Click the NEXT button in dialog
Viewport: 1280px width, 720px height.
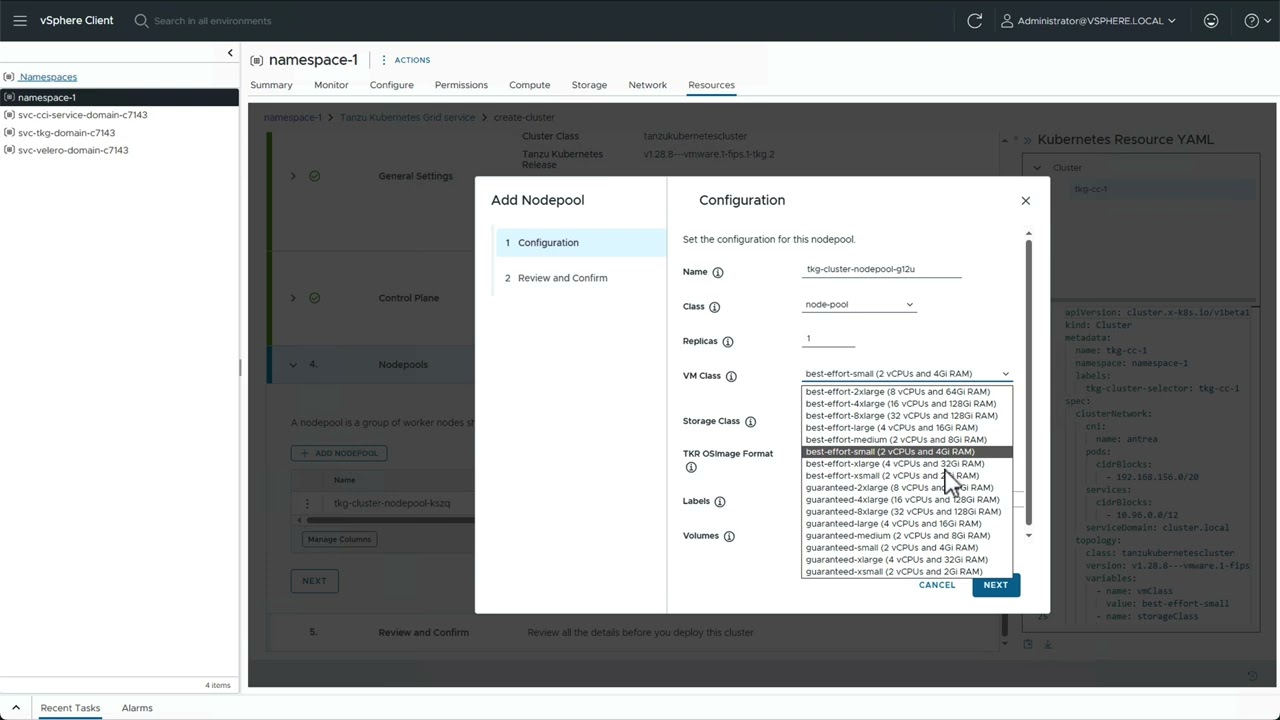(x=995, y=585)
